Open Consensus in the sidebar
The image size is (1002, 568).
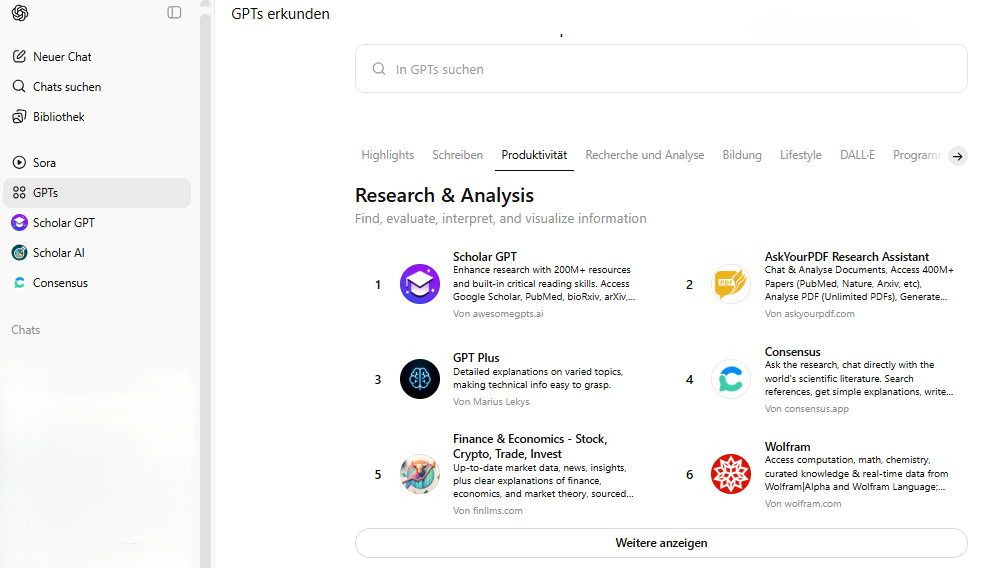pyautogui.click(x=60, y=283)
